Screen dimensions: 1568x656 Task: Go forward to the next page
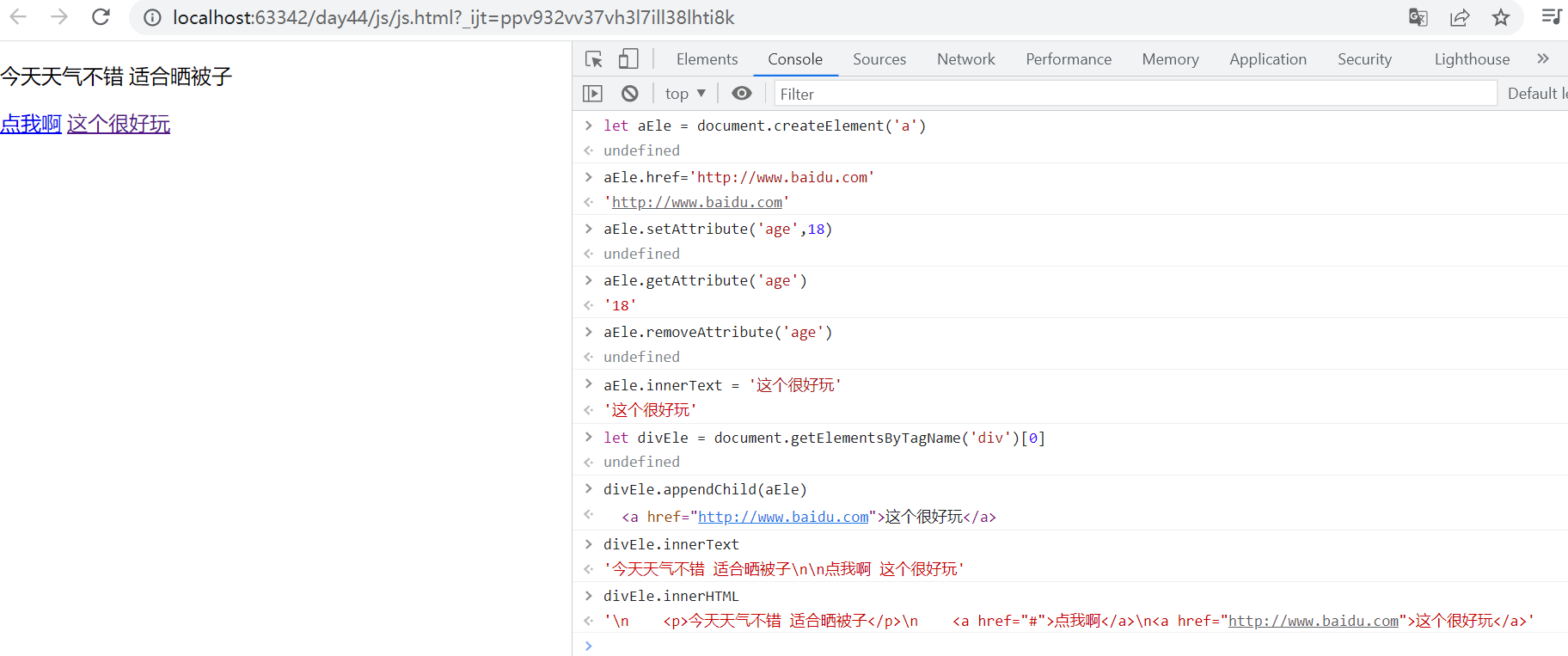59,17
